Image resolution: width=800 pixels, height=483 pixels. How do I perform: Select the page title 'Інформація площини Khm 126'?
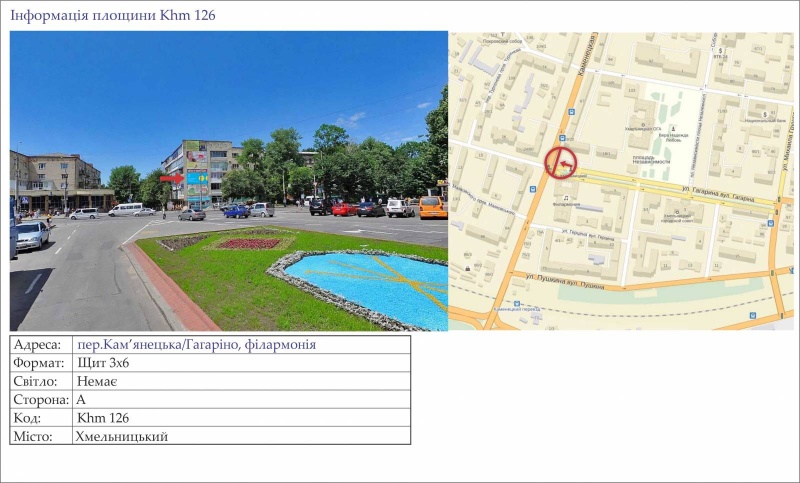click(112, 16)
